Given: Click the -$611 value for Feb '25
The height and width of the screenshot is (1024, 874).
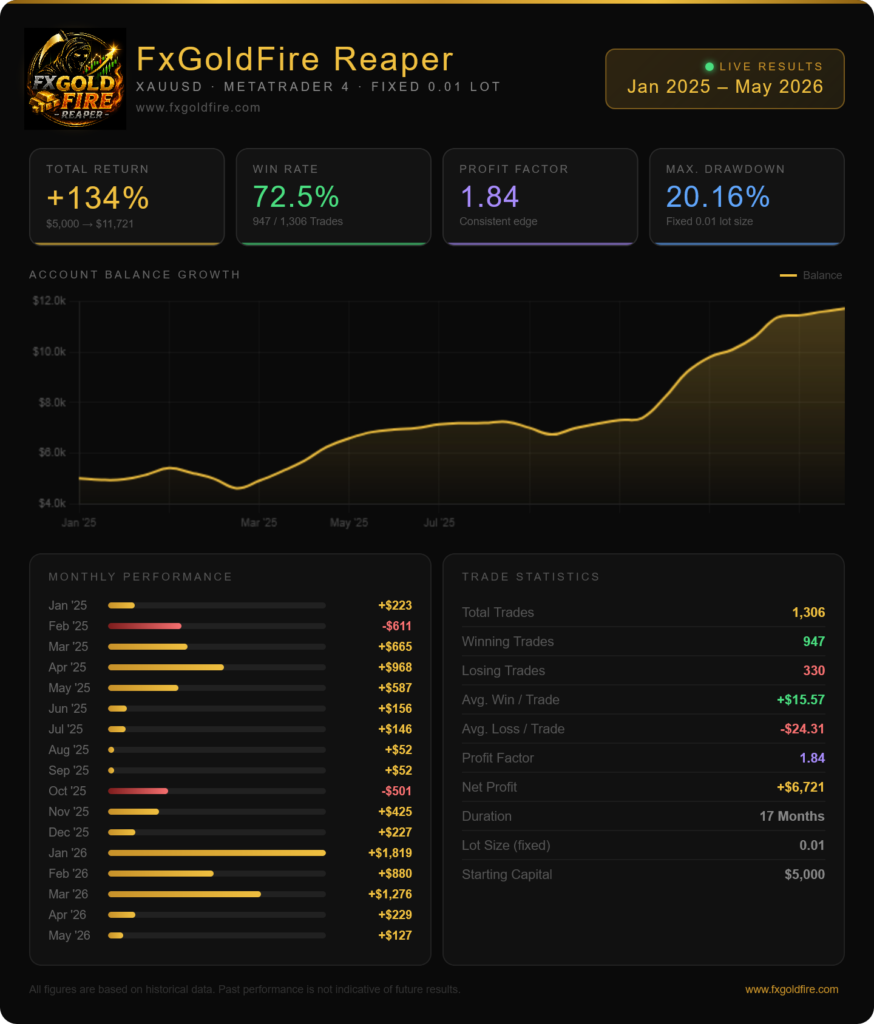Looking at the screenshot, I should point(397,626).
